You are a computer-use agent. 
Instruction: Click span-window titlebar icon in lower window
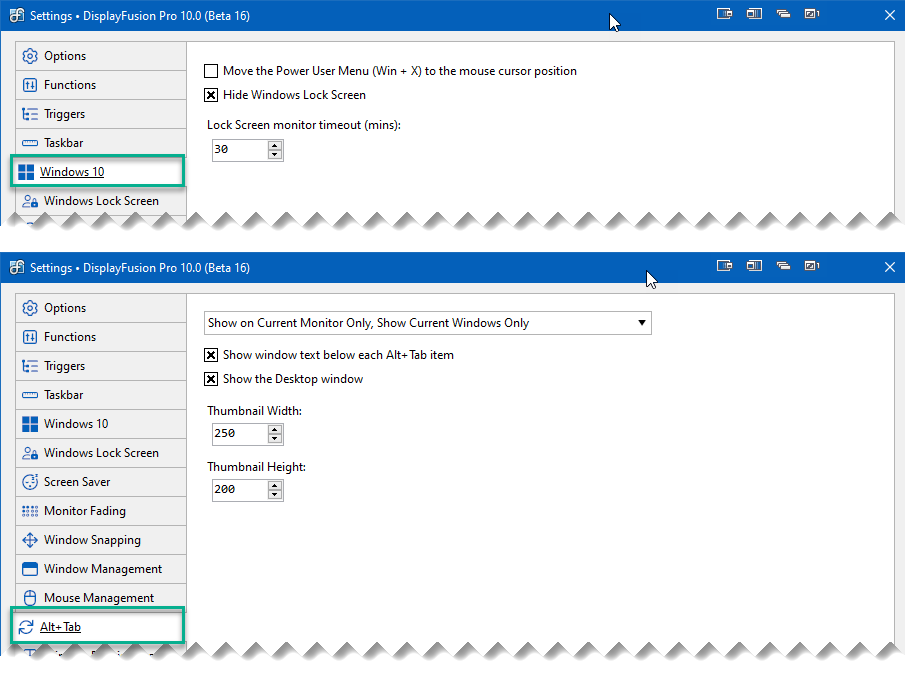754,266
